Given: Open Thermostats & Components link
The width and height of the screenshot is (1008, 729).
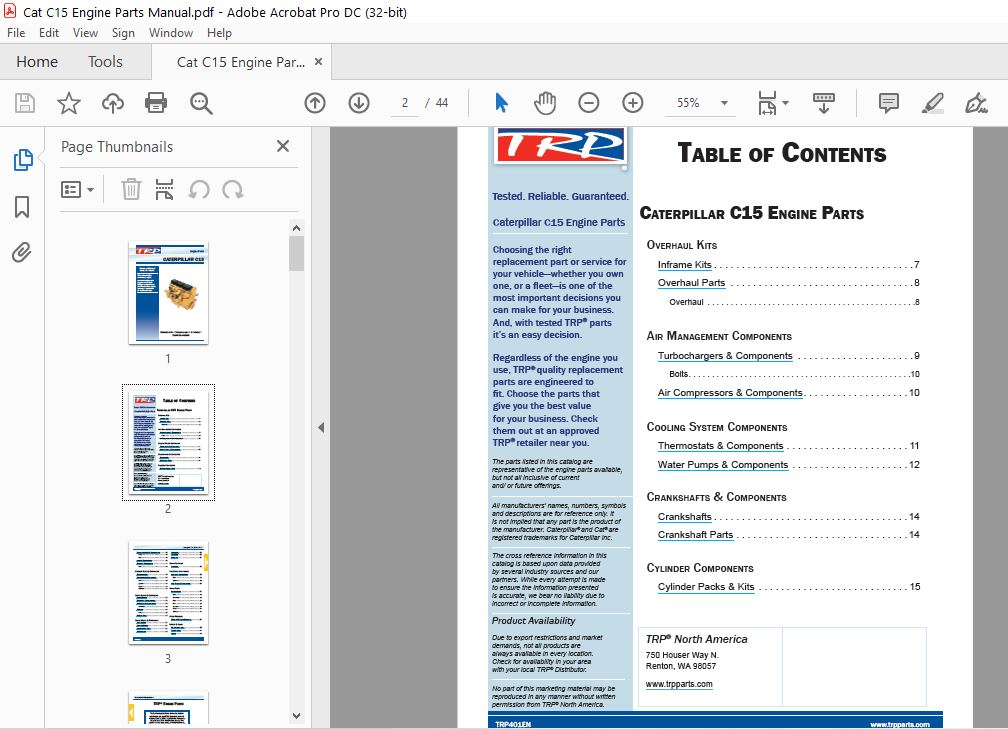Looking at the screenshot, I should (x=720, y=446).
